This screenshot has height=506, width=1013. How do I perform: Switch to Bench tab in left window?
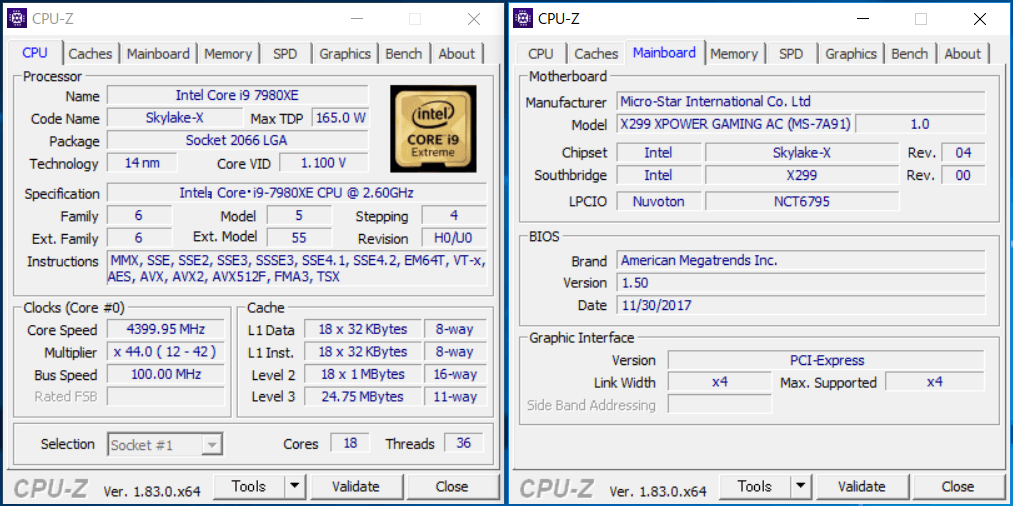[404, 54]
